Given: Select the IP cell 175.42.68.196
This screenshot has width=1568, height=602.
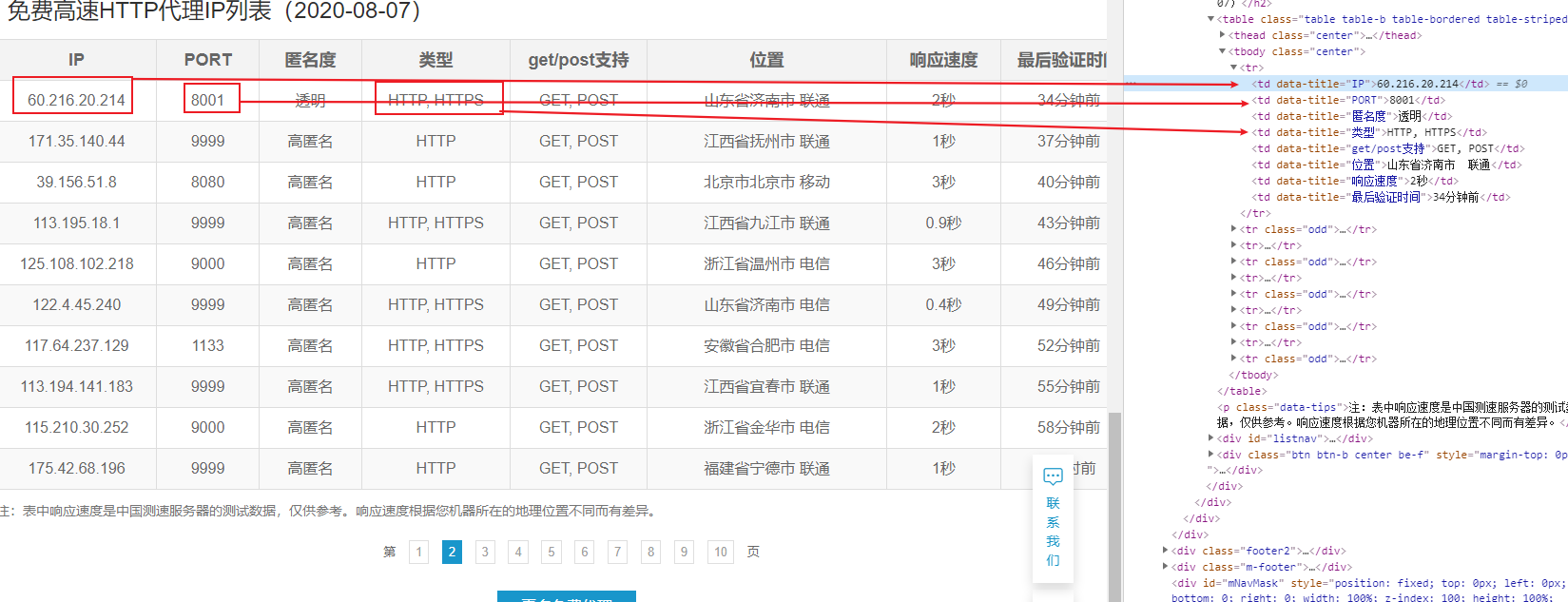Looking at the screenshot, I should point(77,468).
